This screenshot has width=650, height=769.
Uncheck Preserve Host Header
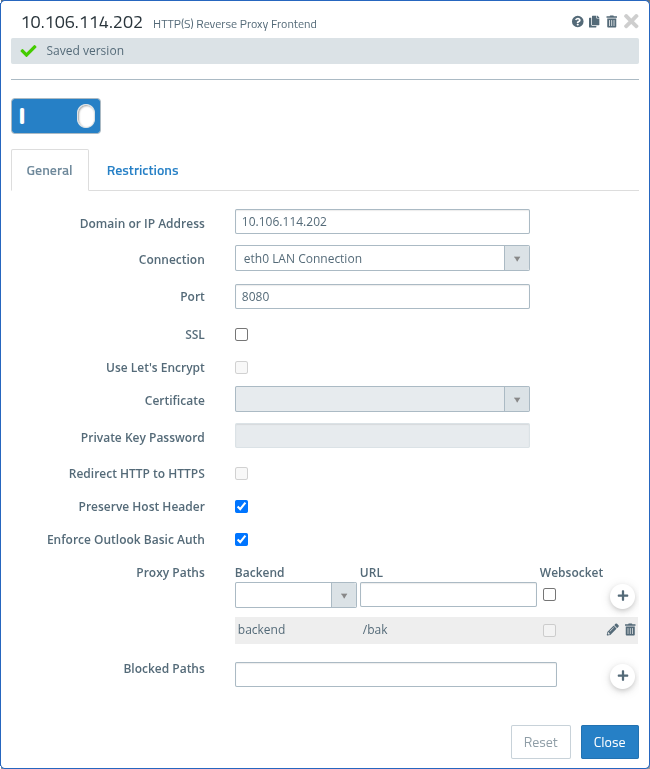242,506
